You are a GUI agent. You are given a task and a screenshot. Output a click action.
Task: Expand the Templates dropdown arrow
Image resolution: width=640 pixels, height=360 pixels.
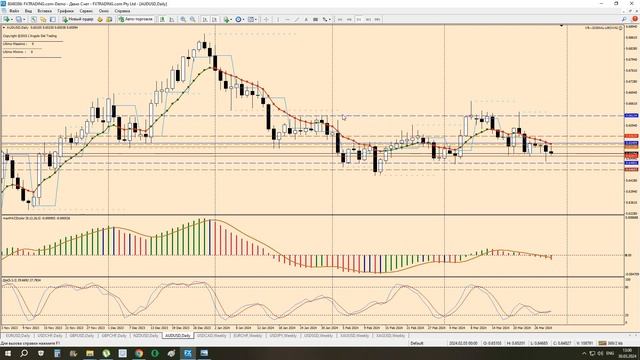click(x=256, y=19)
